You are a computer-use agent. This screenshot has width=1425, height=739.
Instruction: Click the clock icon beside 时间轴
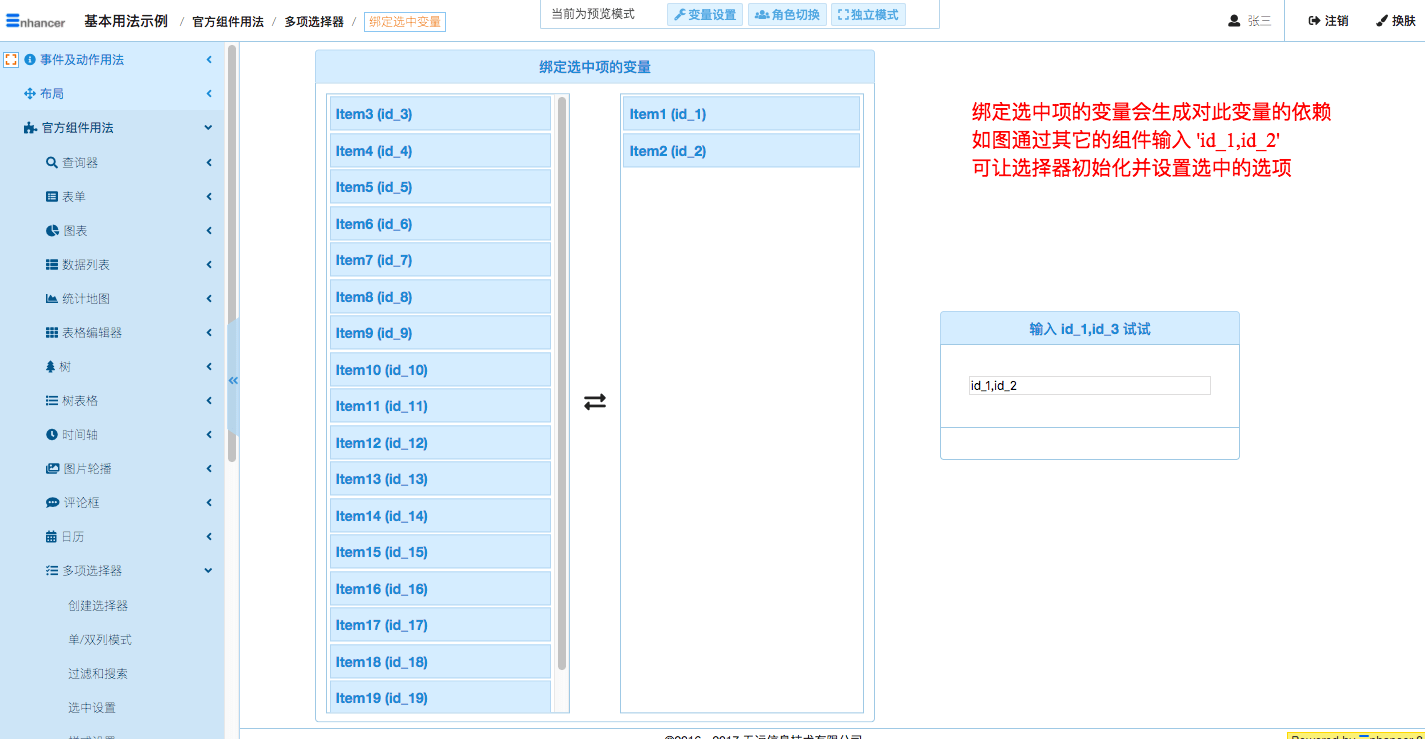[52, 435]
